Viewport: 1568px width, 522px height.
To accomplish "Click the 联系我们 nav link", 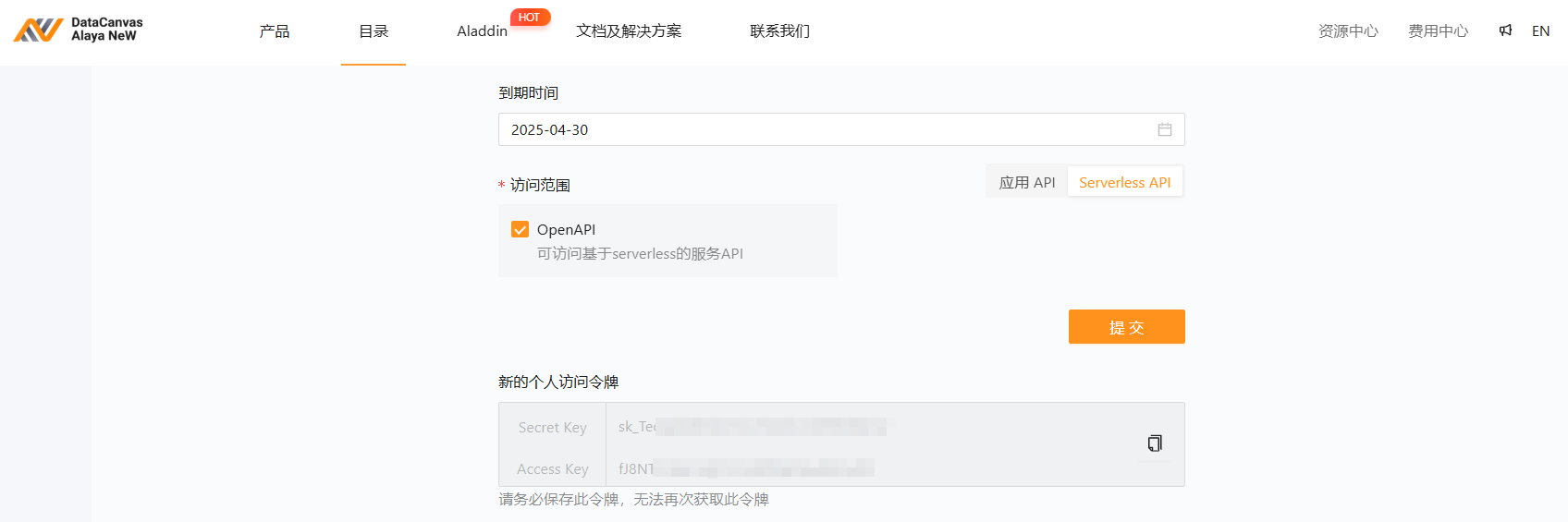I will pyautogui.click(x=779, y=31).
